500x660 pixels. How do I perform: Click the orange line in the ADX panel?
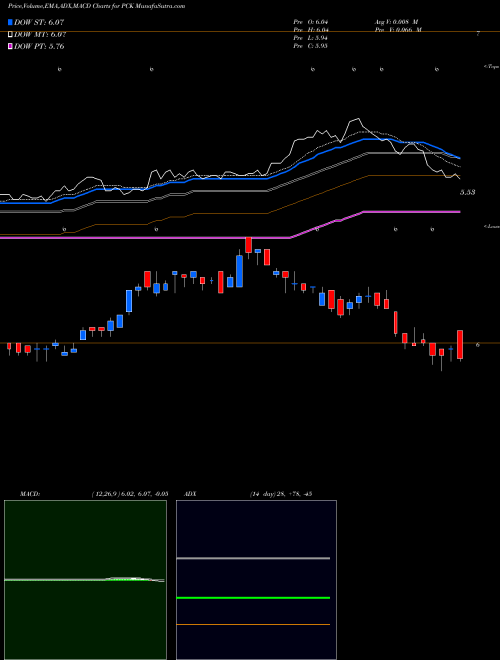[x=253, y=625]
